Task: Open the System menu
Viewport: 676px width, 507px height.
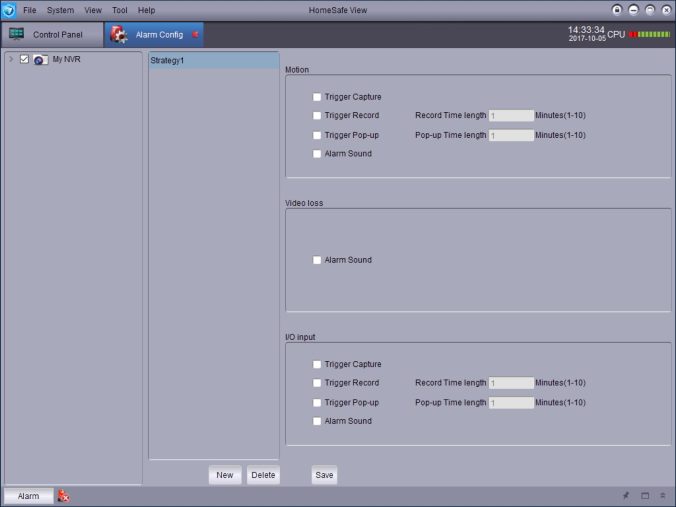Action: [60, 10]
